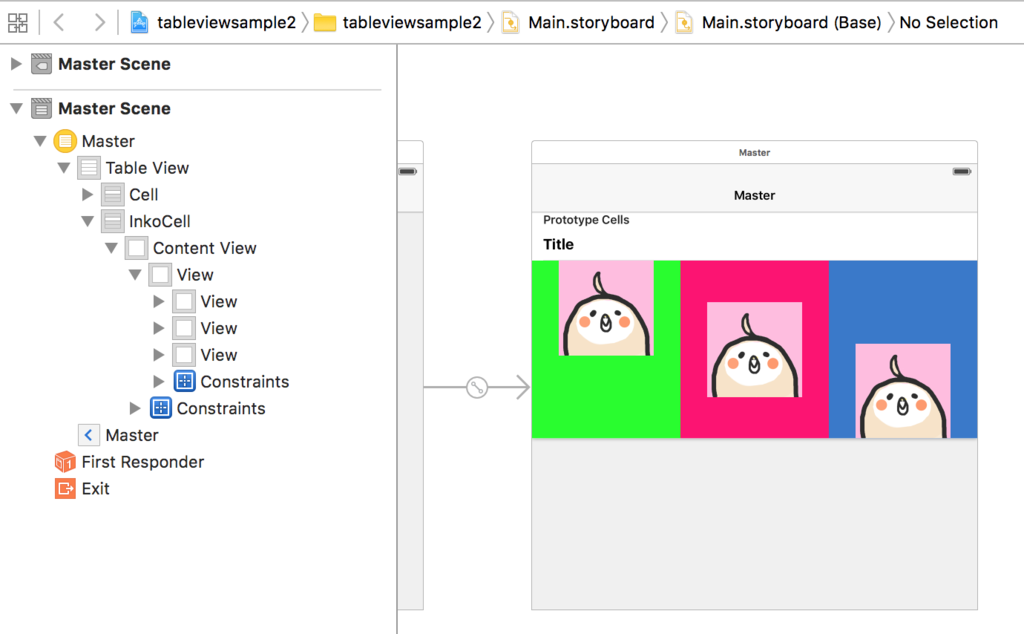Image resolution: width=1024 pixels, height=634 pixels.
Task: Collapse the Table View node
Action: (x=63, y=168)
